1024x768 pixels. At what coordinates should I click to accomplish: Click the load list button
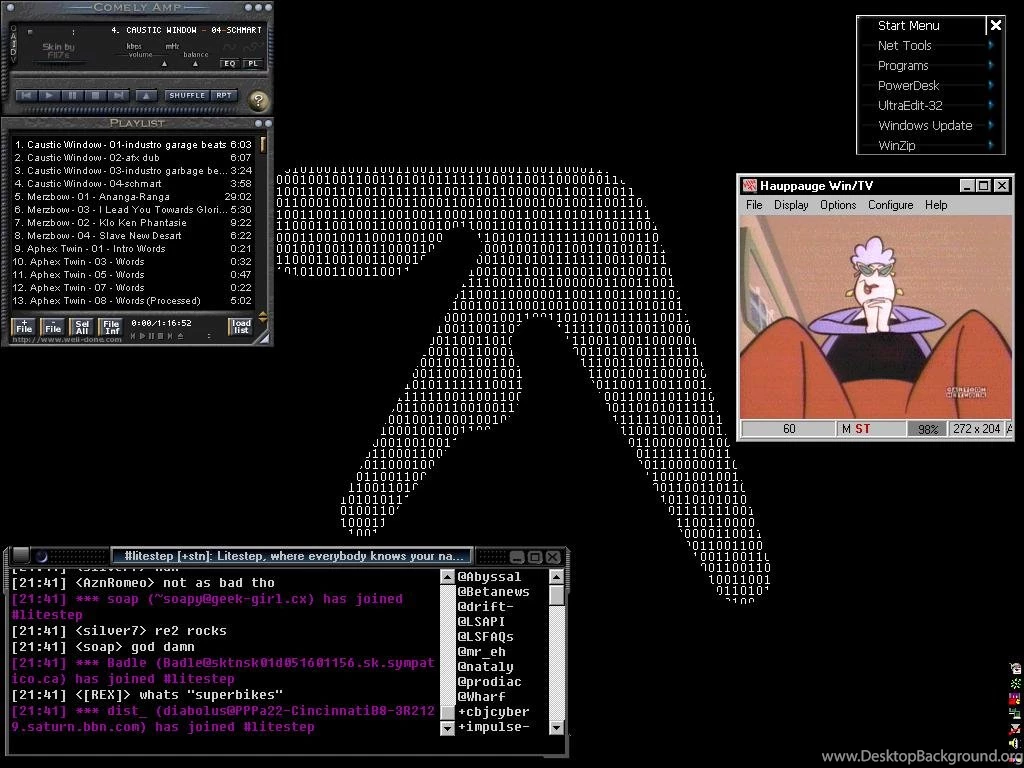[241, 327]
